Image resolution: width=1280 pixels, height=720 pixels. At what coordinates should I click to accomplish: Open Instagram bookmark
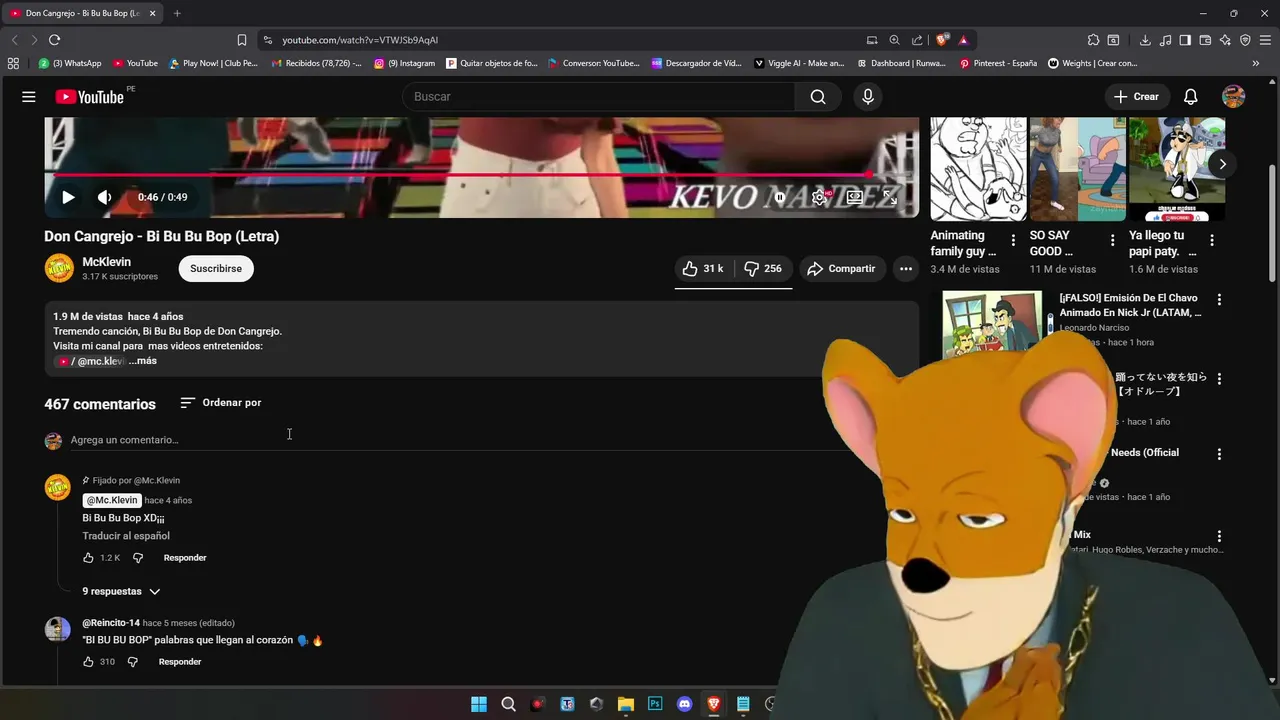click(x=405, y=63)
